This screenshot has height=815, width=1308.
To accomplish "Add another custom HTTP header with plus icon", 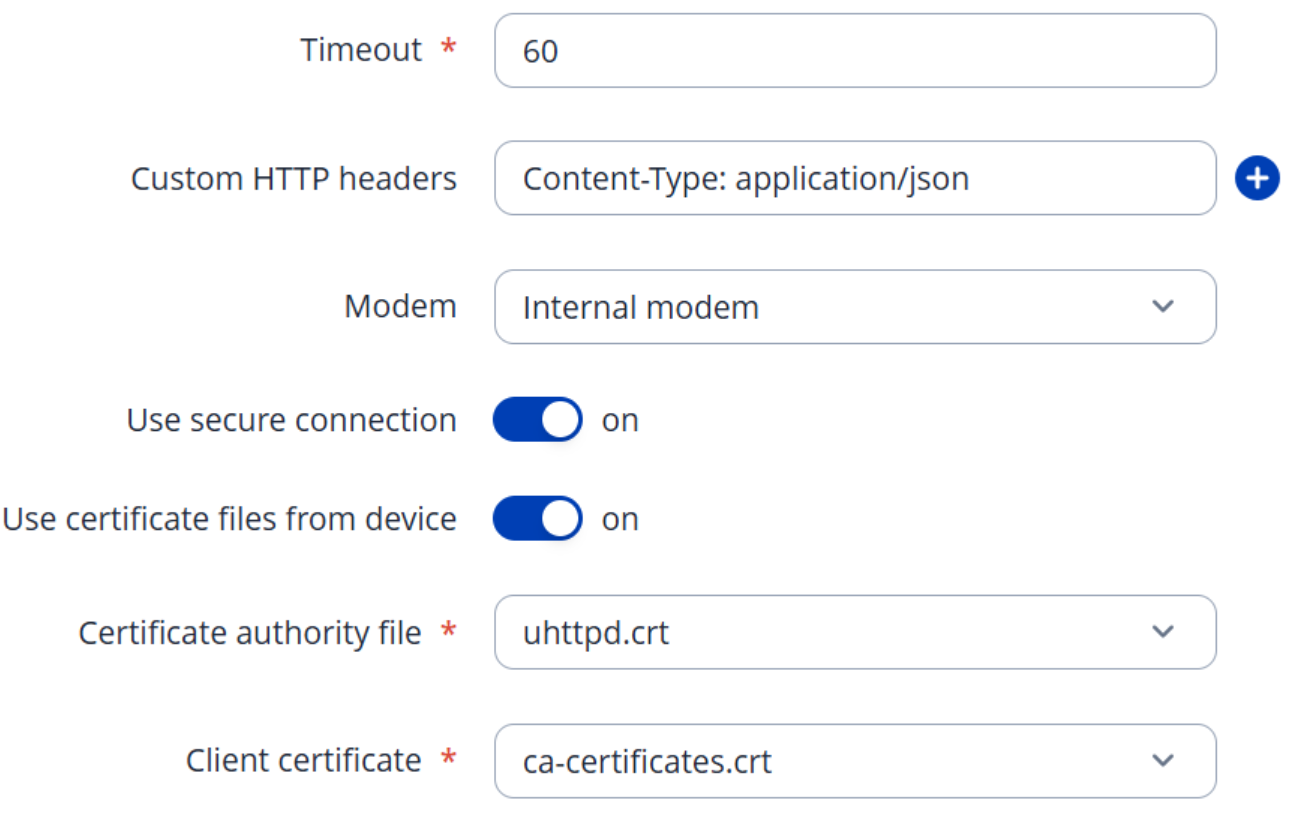I will coord(1257,179).
